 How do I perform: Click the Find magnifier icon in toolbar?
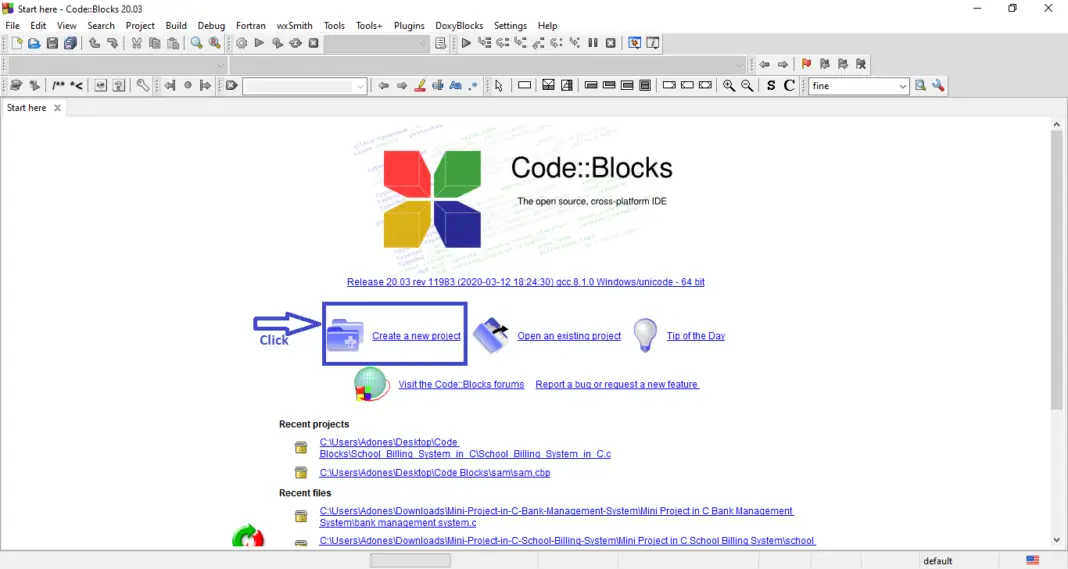[197, 44]
